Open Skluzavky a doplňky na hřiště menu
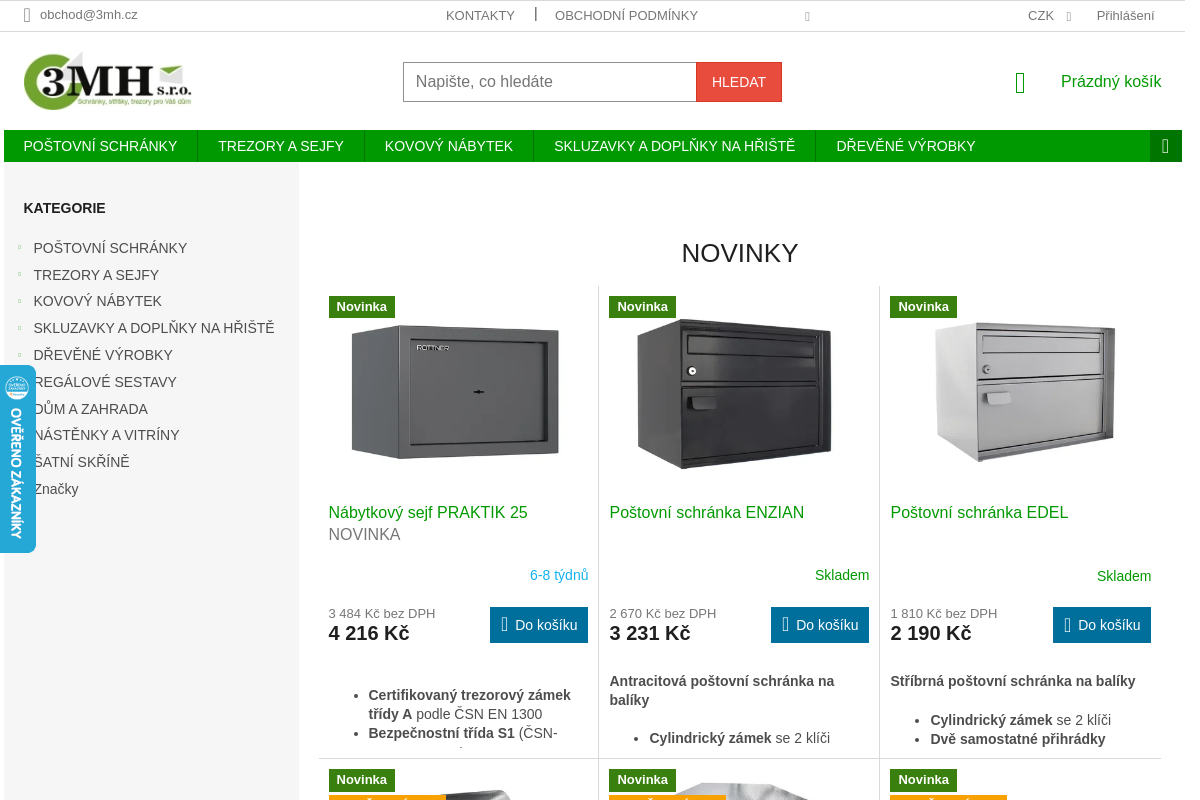The width and height of the screenshot is (1200, 800). coord(675,146)
